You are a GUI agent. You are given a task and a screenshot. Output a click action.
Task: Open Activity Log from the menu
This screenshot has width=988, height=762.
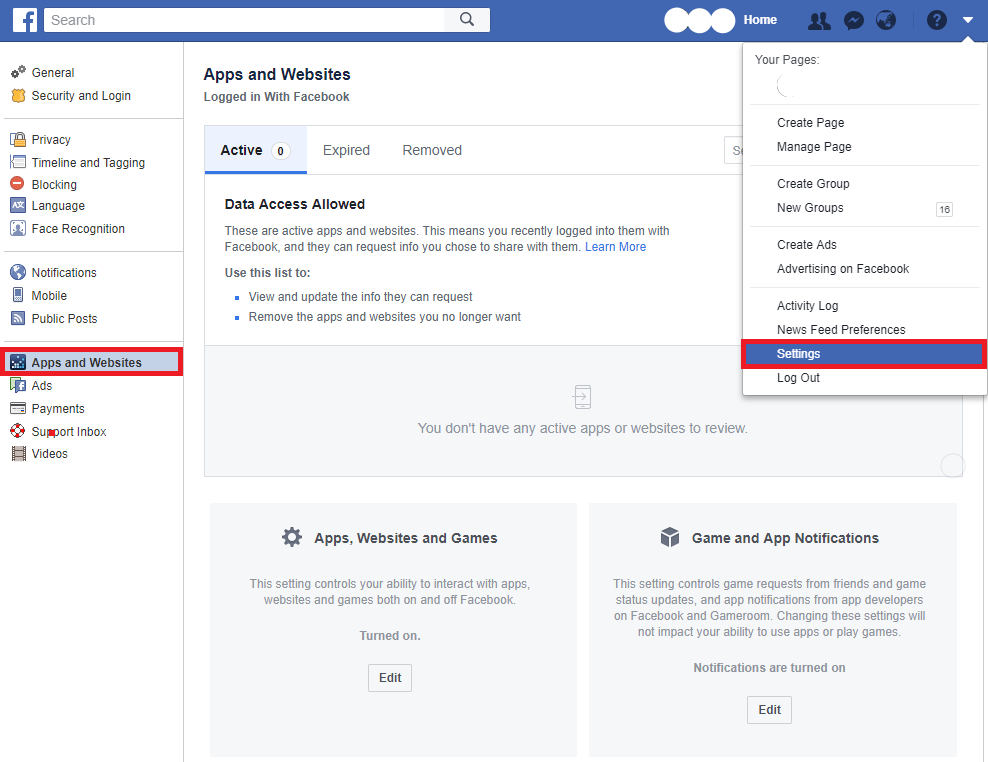(x=807, y=306)
